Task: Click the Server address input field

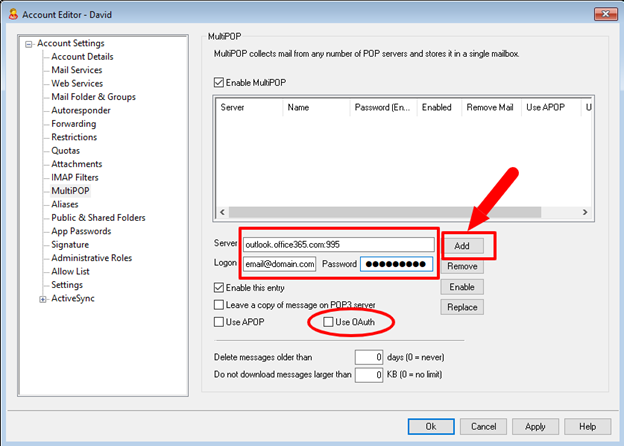Action: (x=338, y=245)
